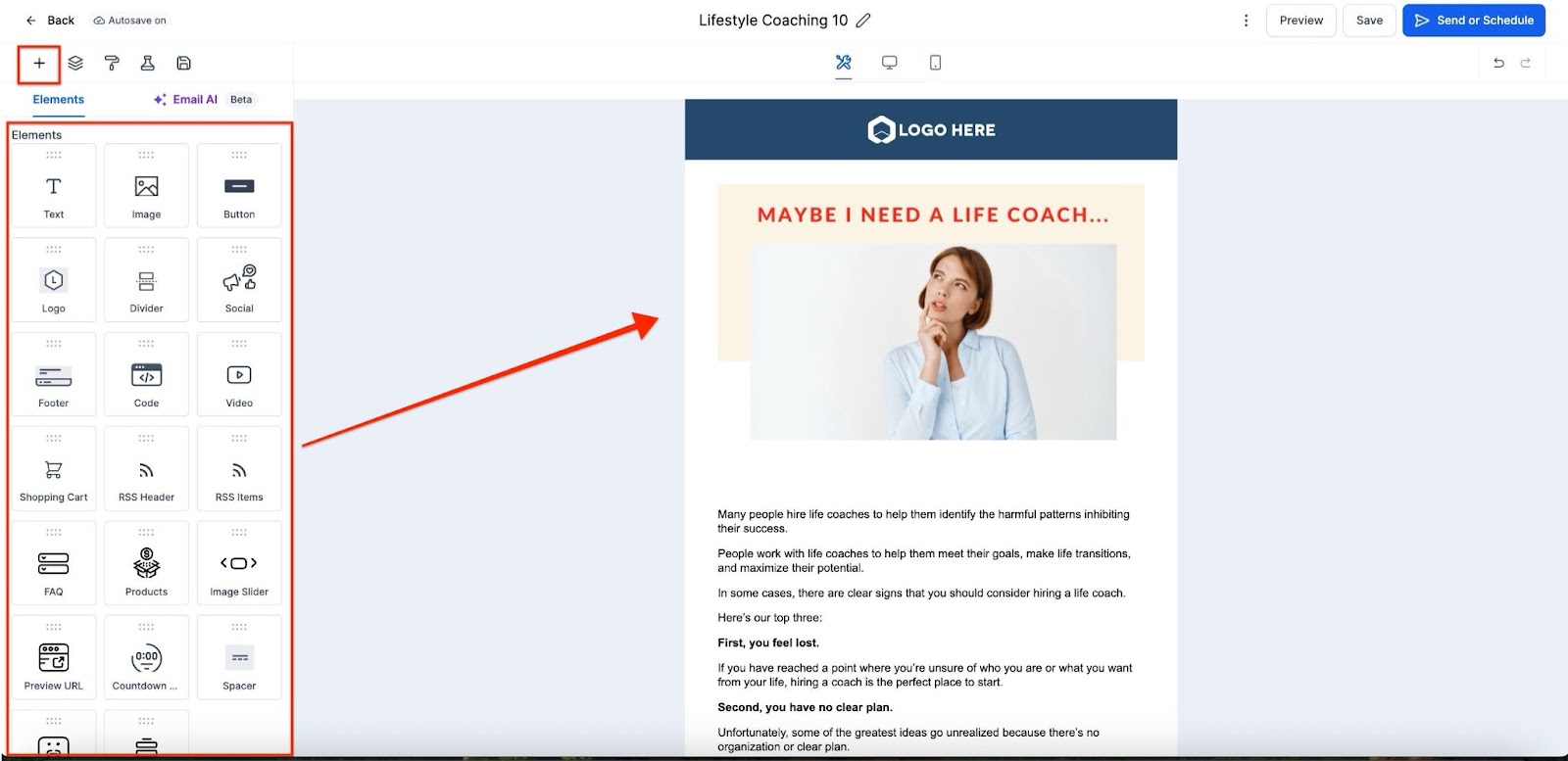Screen dimensions: 1568x761
Task: Undo the last change
Action: (x=1498, y=63)
